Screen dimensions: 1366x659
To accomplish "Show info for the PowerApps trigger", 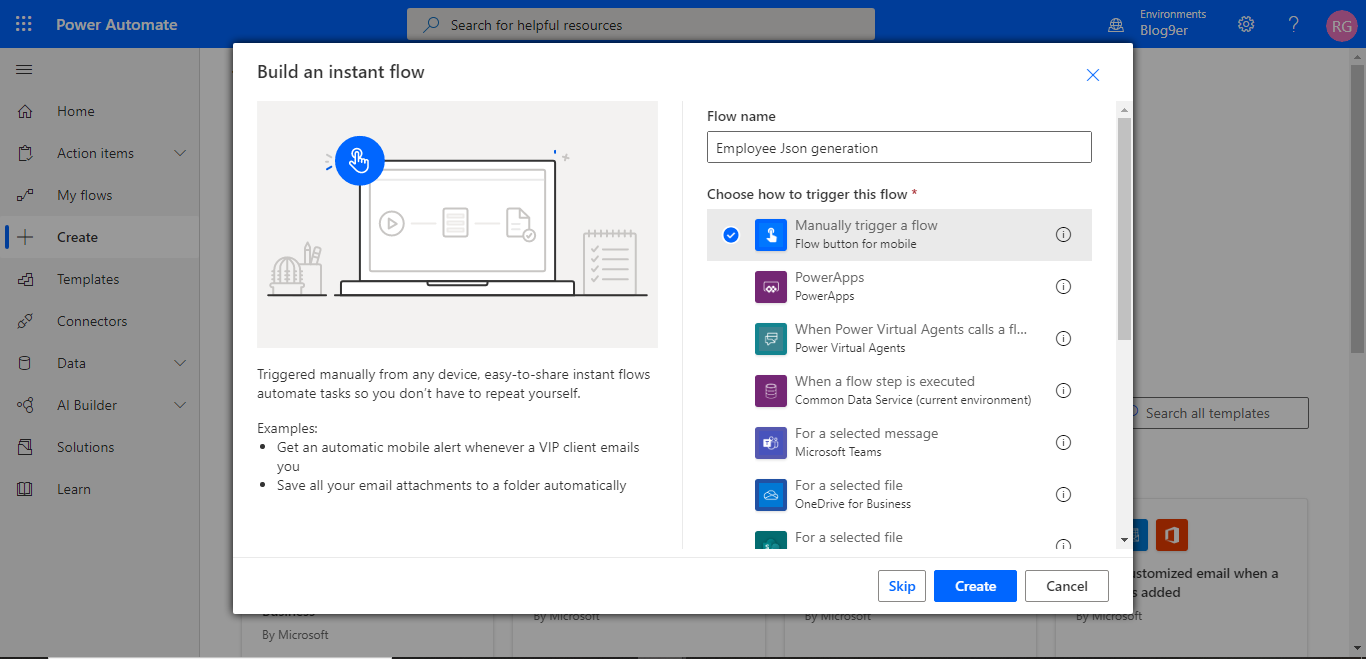I will 1063,286.
